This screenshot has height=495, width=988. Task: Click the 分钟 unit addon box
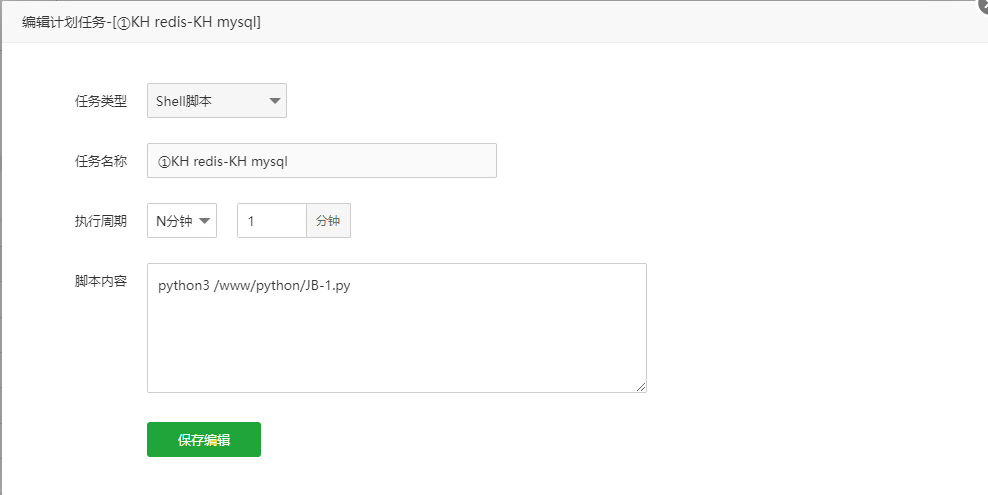pyautogui.click(x=328, y=220)
